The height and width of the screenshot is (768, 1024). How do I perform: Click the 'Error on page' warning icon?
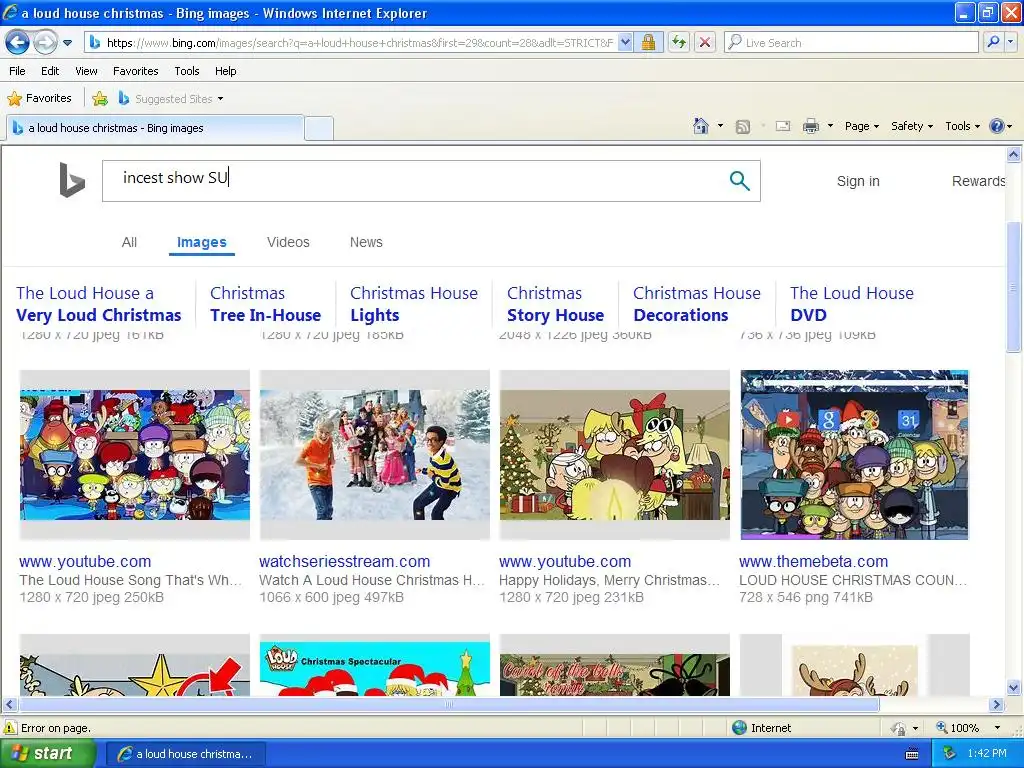10,728
